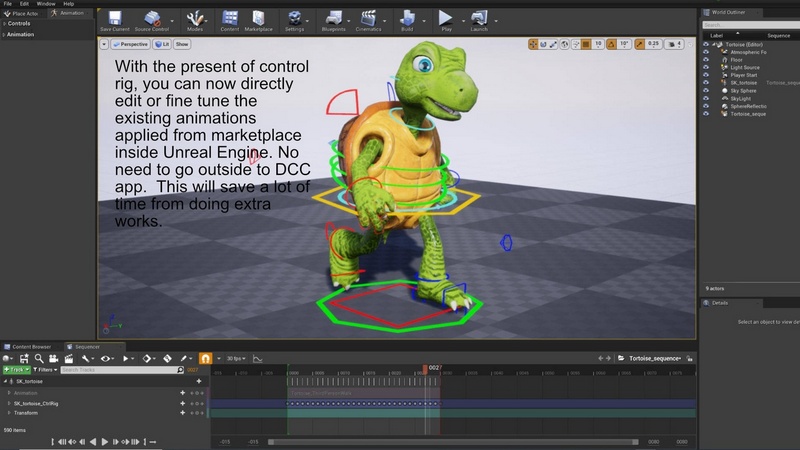Switch to the Content Browser tab
Image resolution: width=800 pixels, height=450 pixels.
pyautogui.click(x=30, y=347)
